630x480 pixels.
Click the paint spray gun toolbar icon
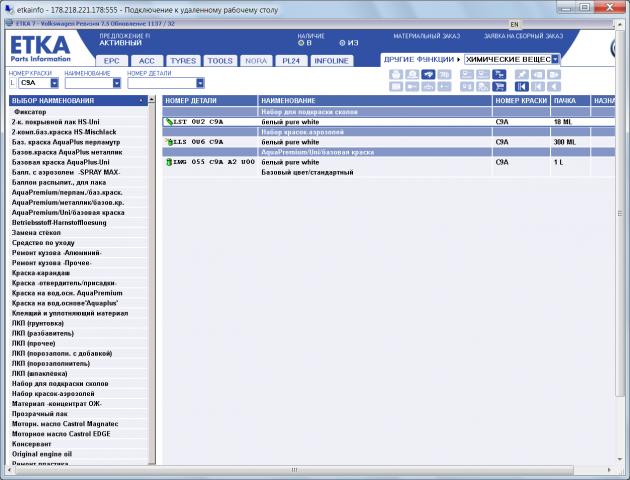[x=428, y=75]
